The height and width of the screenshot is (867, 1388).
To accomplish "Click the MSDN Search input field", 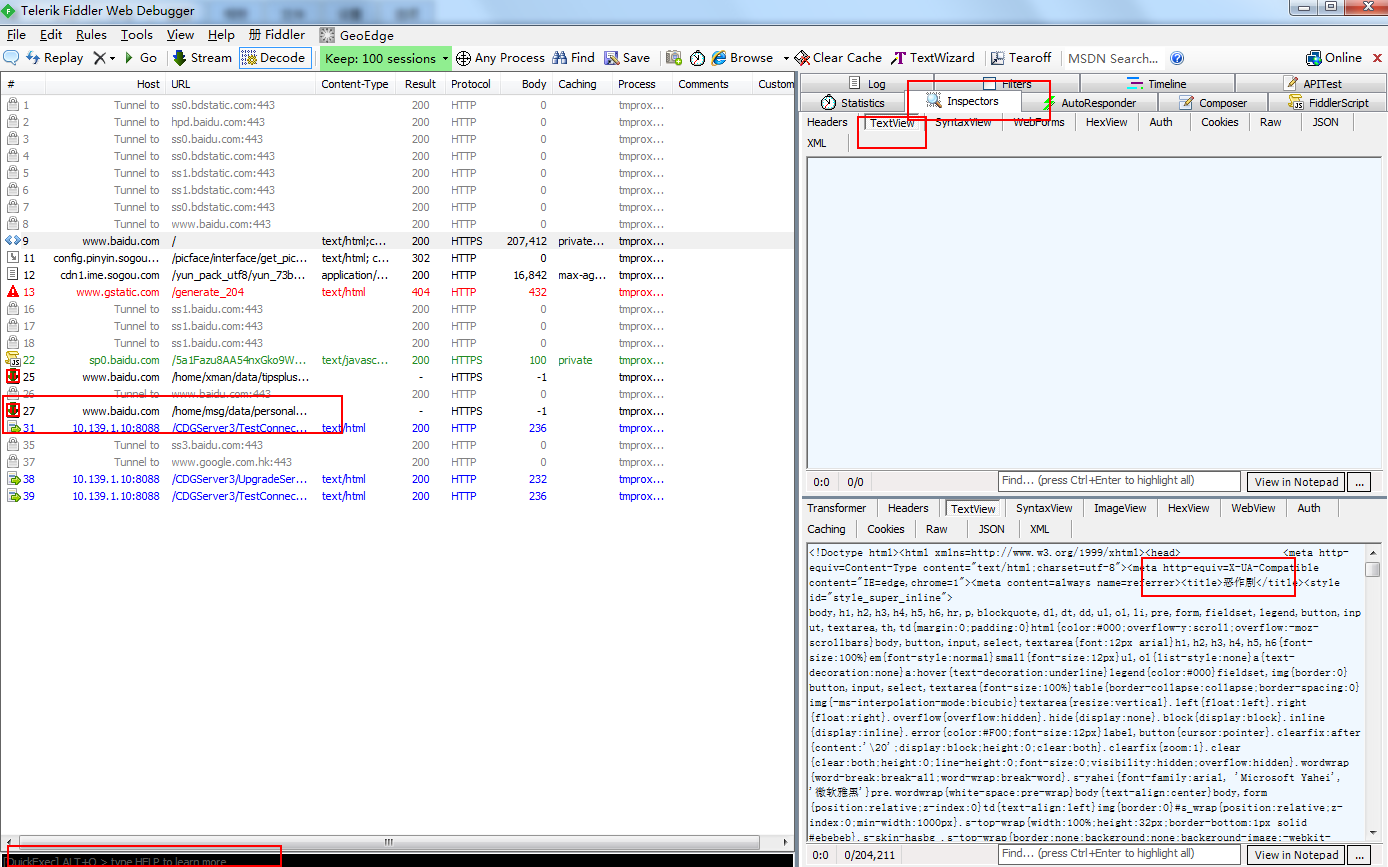I will pyautogui.click(x=1113, y=58).
